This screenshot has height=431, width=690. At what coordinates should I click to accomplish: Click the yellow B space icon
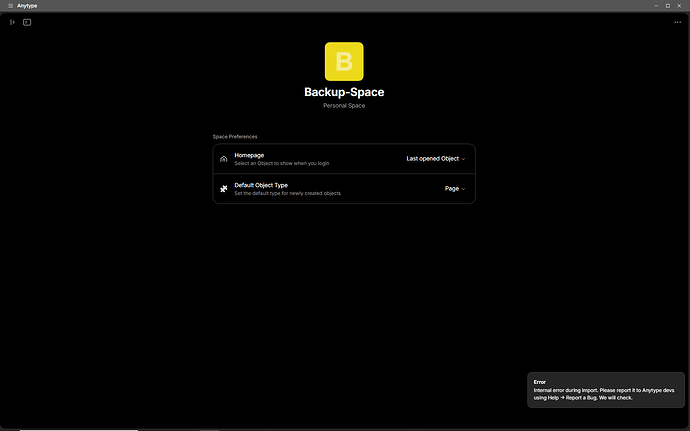tap(344, 61)
